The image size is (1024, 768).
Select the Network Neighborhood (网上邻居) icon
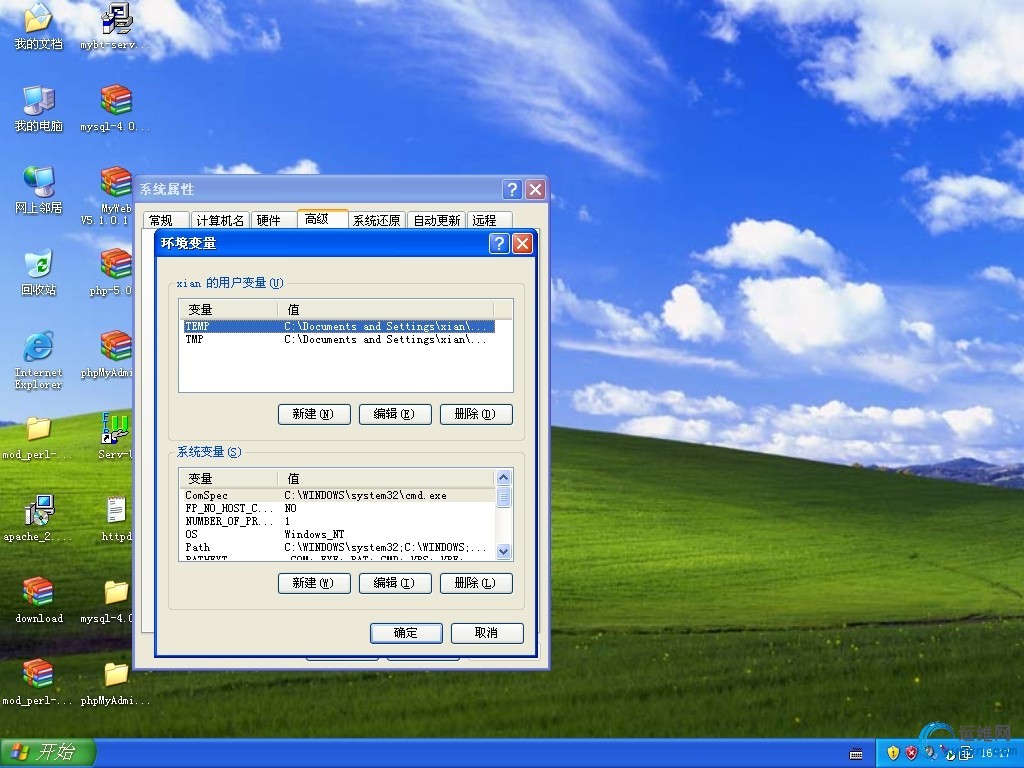pos(39,191)
